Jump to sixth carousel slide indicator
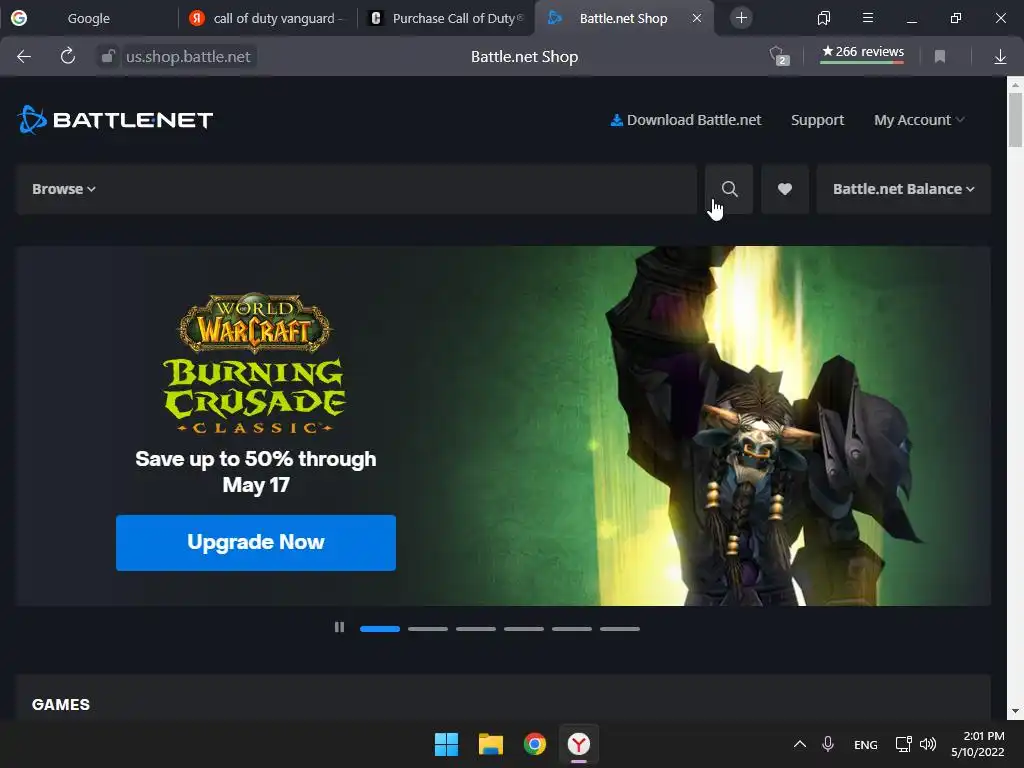This screenshot has height=768, width=1024. [620, 629]
